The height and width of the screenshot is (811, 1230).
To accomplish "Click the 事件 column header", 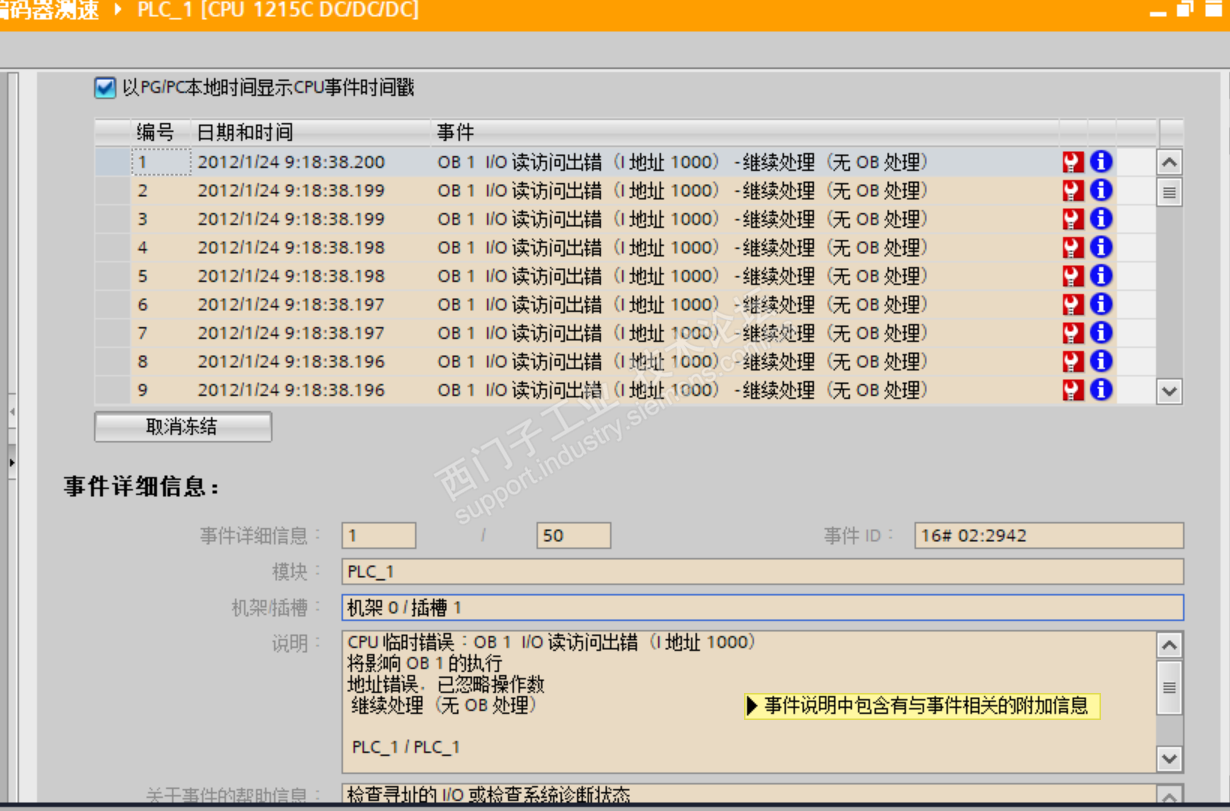I will (745, 132).
